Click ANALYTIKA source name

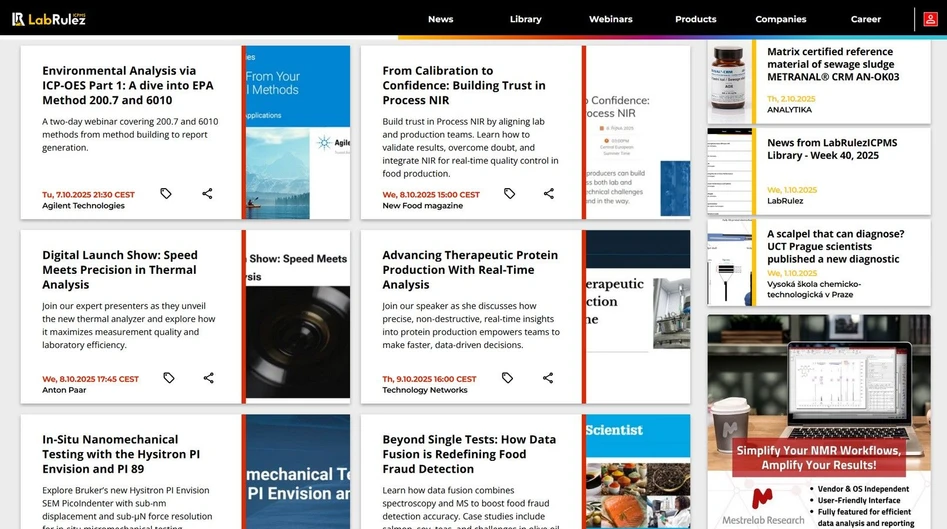(789, 109)
